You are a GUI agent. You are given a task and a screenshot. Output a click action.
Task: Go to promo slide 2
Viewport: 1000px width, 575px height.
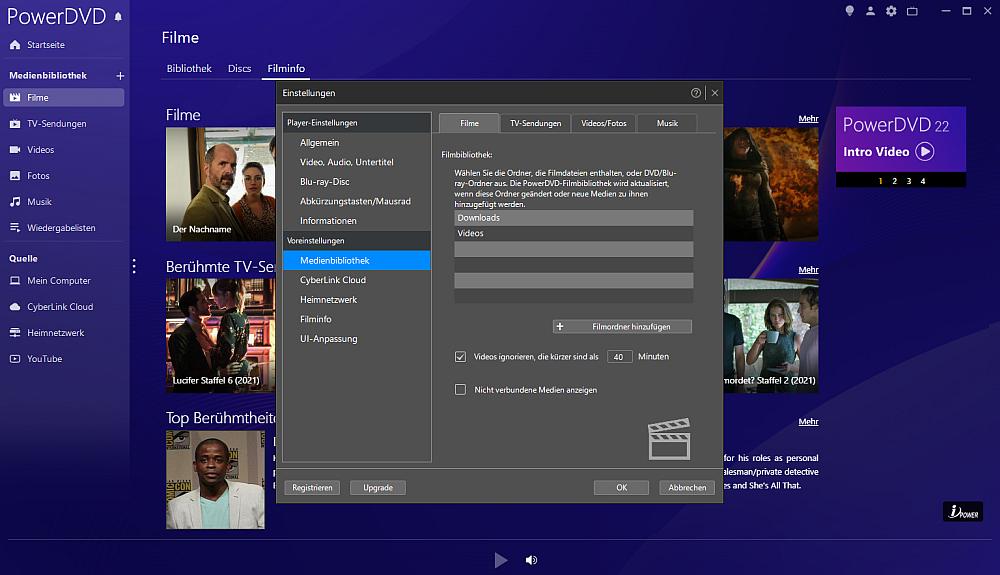click(x=894, y=181)
